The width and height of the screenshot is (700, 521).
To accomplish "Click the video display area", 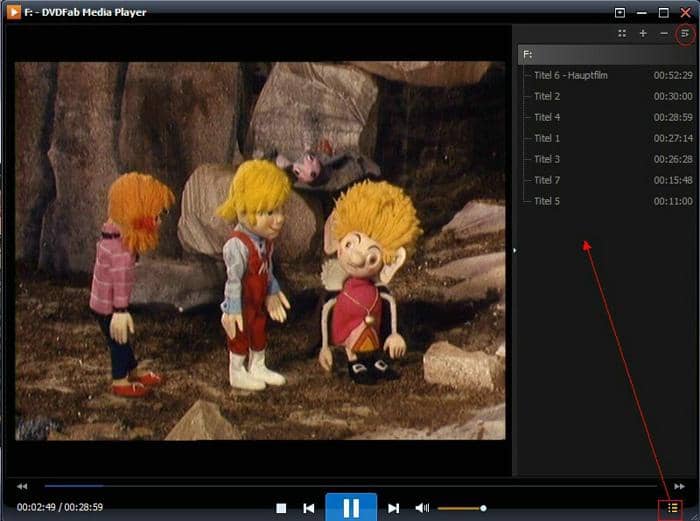I will [x=260, y=250].
